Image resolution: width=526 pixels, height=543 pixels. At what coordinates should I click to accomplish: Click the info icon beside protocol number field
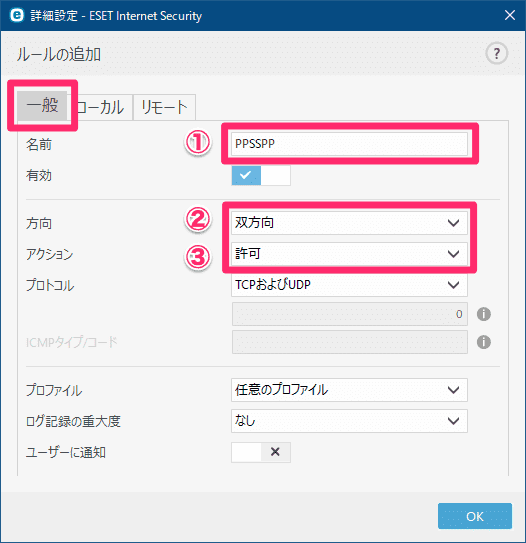tap(484, 314)
